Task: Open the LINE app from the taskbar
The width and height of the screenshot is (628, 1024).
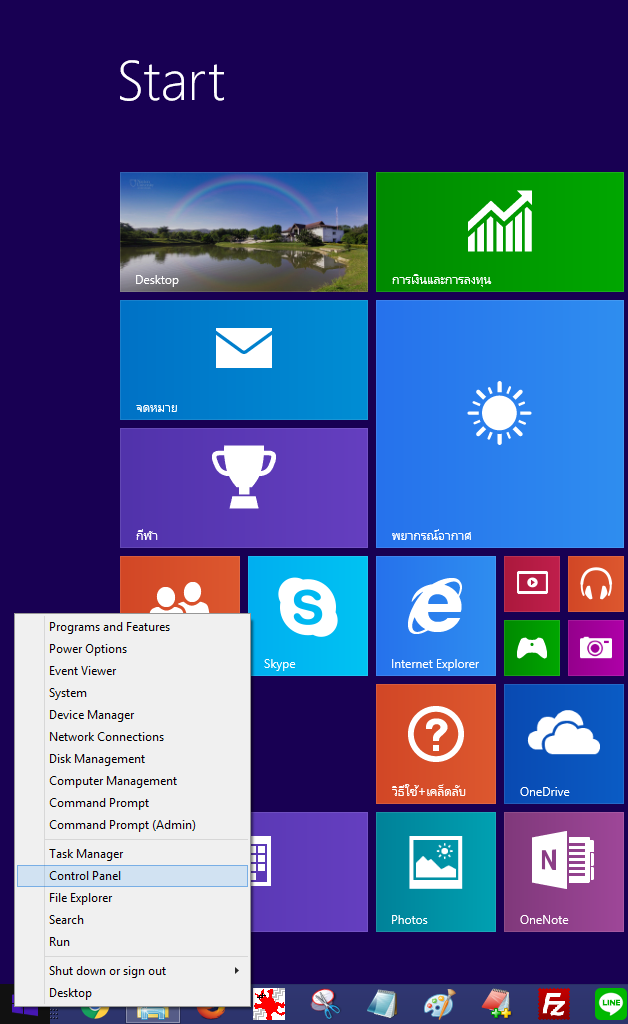Action: pos(610,1004)
